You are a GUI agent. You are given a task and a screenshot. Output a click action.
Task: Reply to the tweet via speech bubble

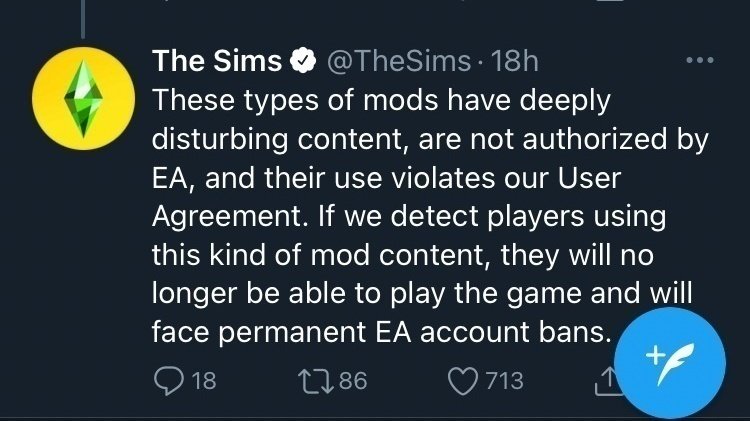pos(169,381)
